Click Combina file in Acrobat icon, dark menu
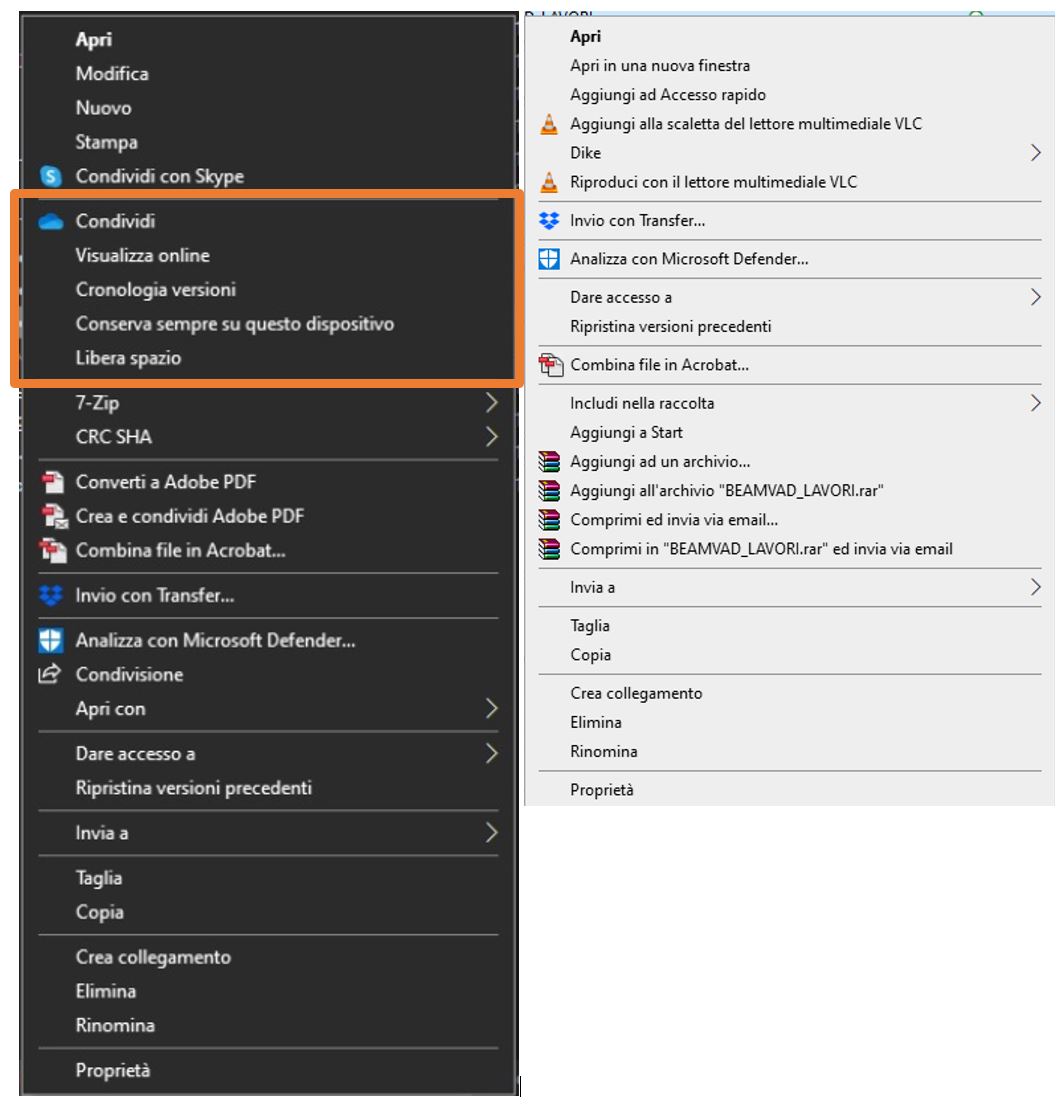This screenshot has width=1064, height=1107. tap(52, 551)
